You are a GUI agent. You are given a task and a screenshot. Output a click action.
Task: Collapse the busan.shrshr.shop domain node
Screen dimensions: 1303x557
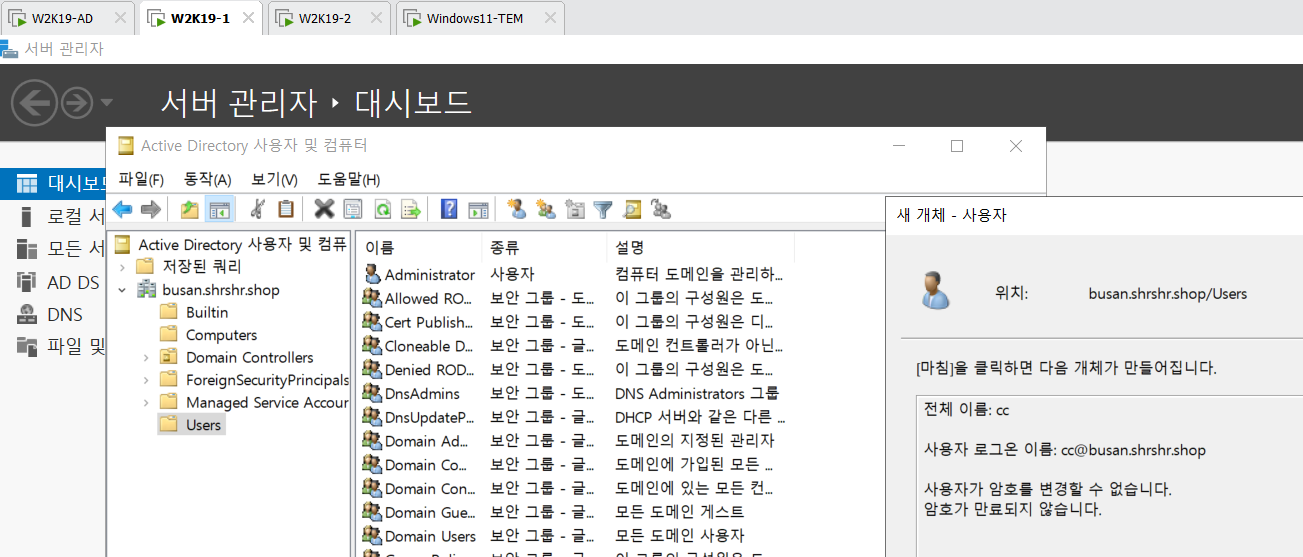click(122, 290)
